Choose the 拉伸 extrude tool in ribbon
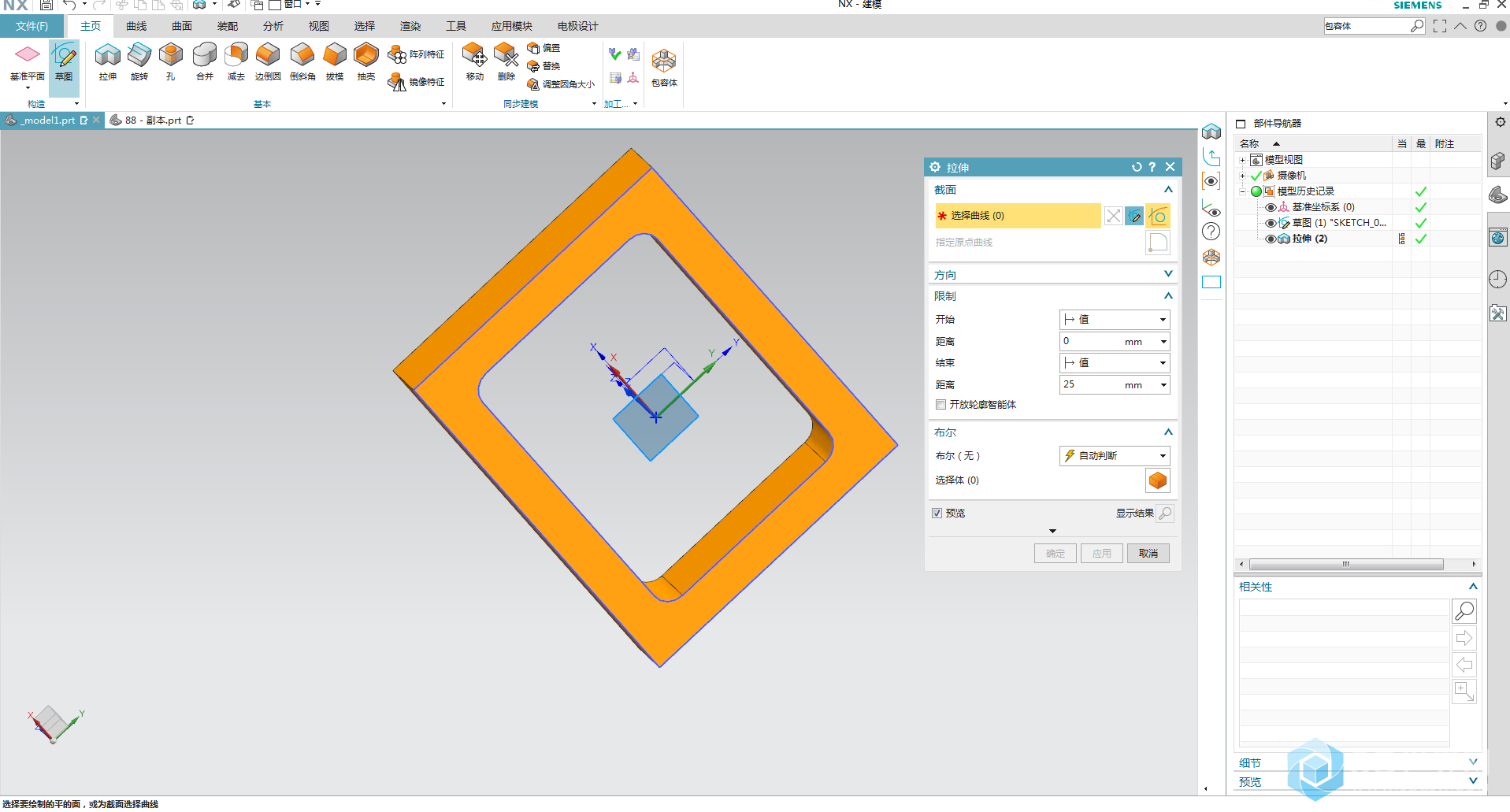Viewport: 1510px width, 812px height. (x=108, y=63)
